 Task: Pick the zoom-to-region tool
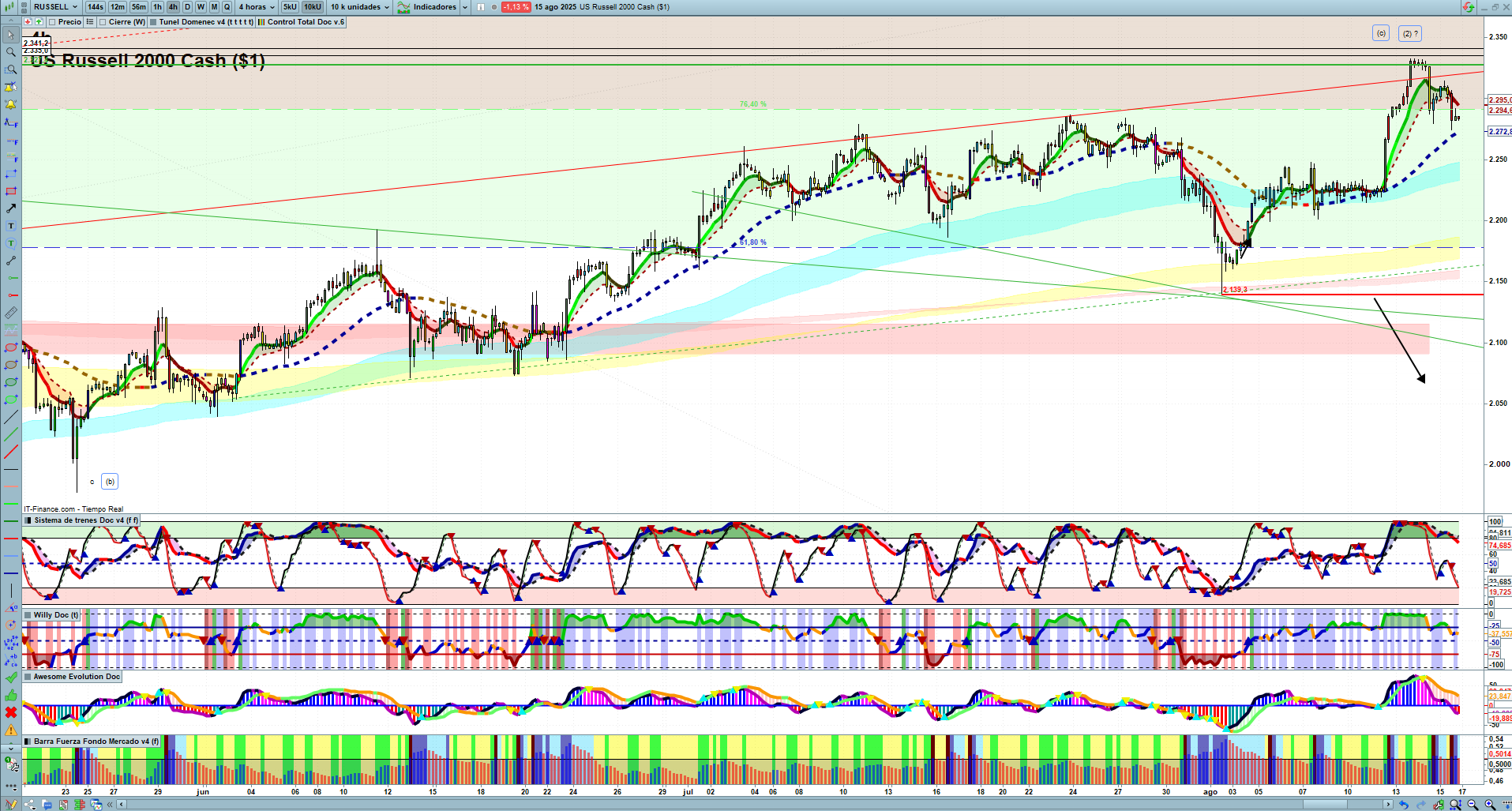pyautogui.click(x=11, y=69)
